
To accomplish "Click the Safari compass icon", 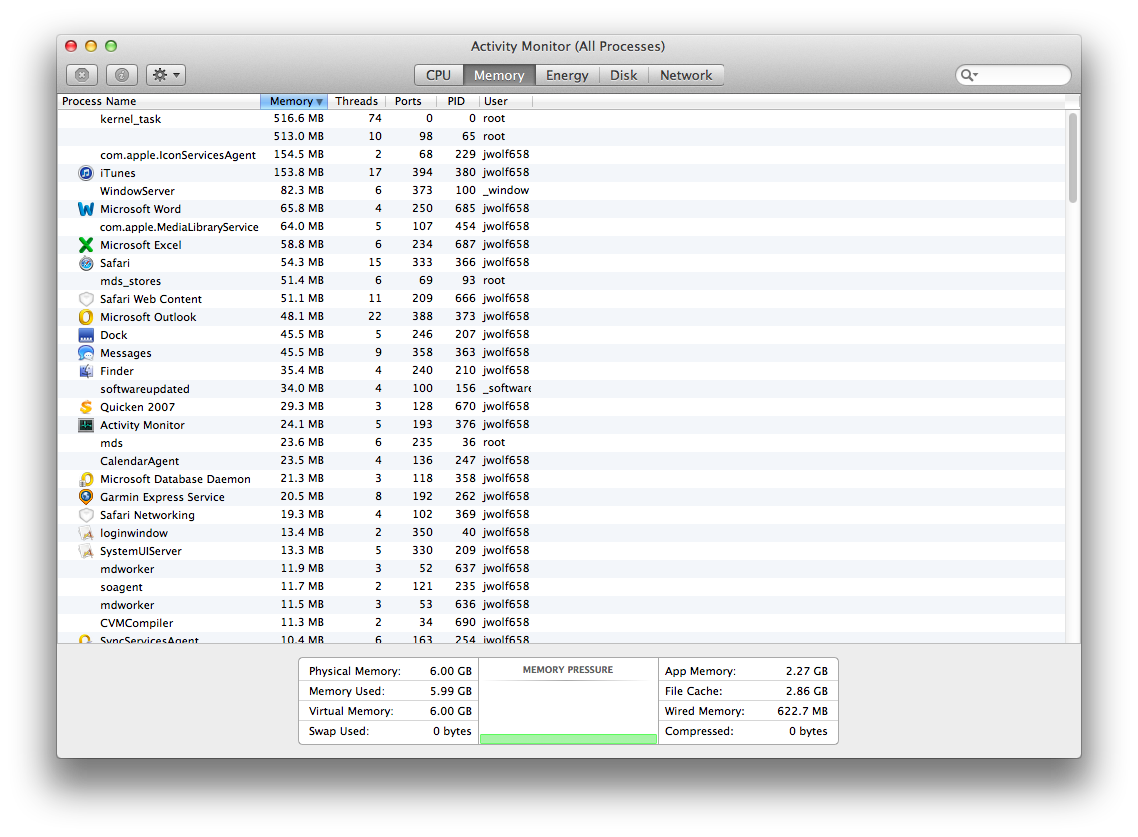I will coord(86,263).
